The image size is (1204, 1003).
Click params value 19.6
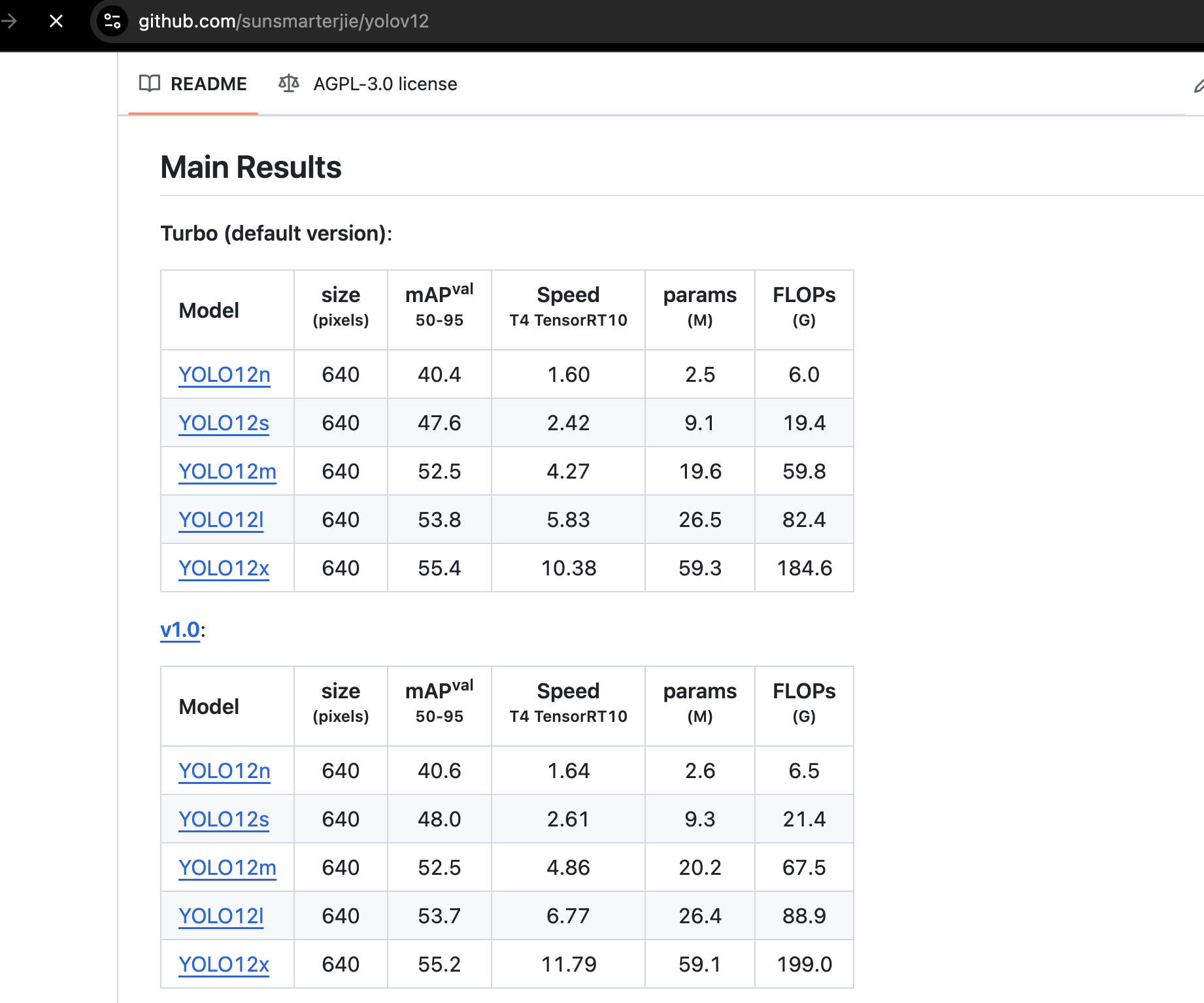[700, 471]
